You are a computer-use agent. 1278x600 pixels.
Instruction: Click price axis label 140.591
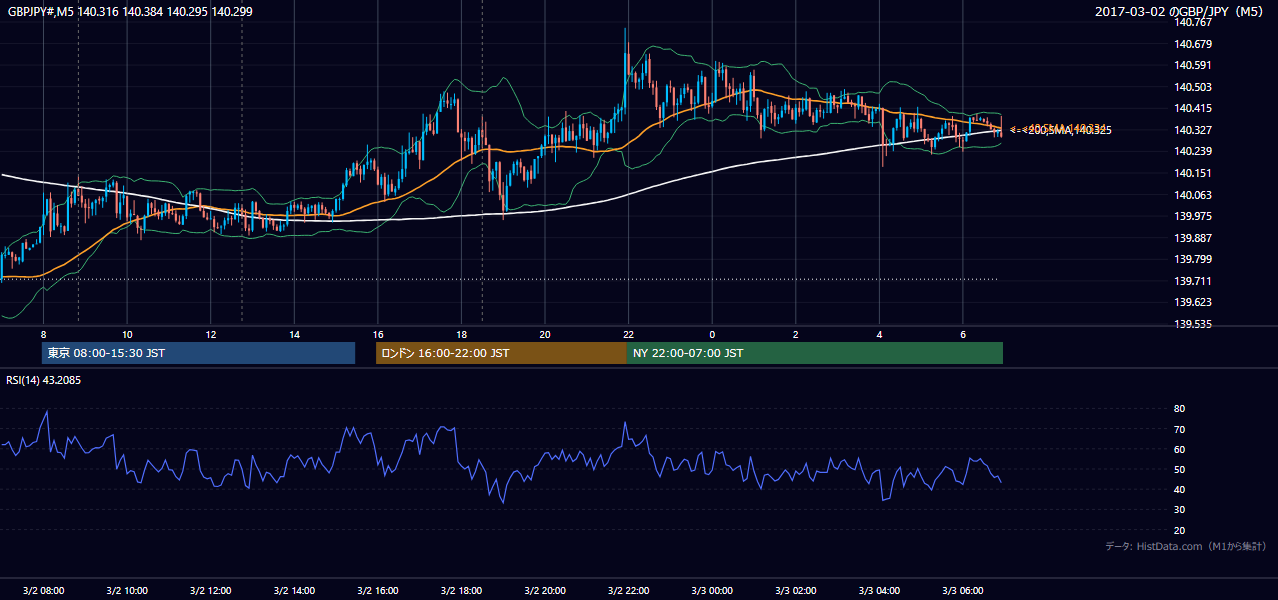point(1194,65)
